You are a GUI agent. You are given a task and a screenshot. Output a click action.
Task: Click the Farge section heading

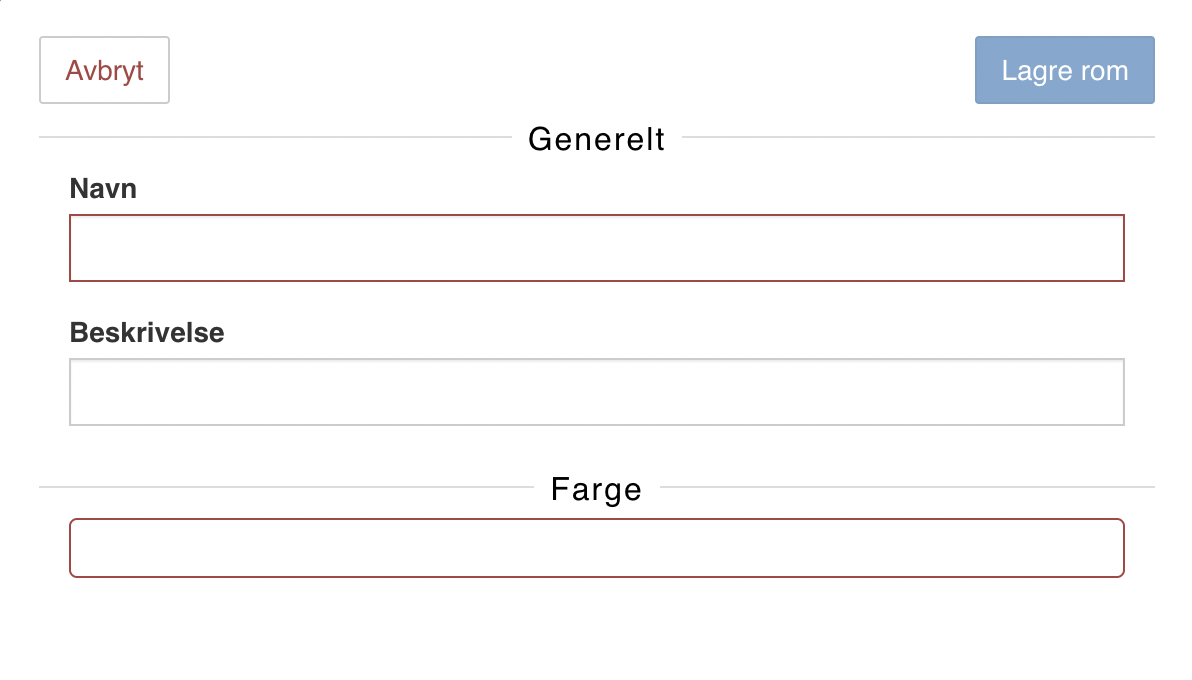pyautogui.click(x=597, y=489)
